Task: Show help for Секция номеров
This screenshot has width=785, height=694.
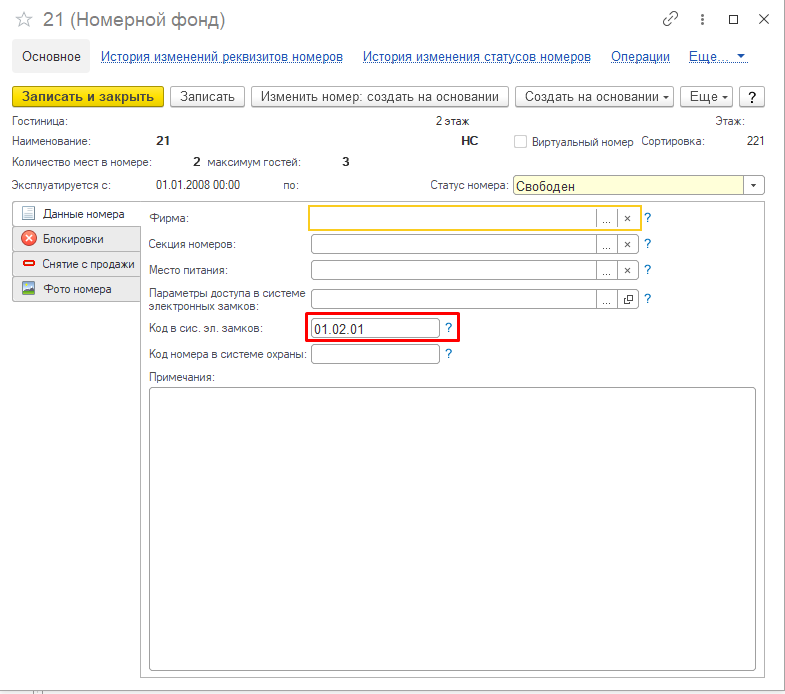Action: pos(647,244)
